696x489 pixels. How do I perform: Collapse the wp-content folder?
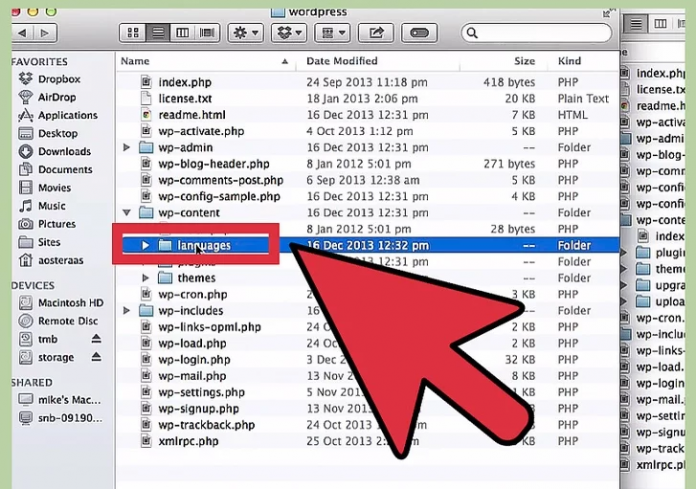(x=127, y=213)
